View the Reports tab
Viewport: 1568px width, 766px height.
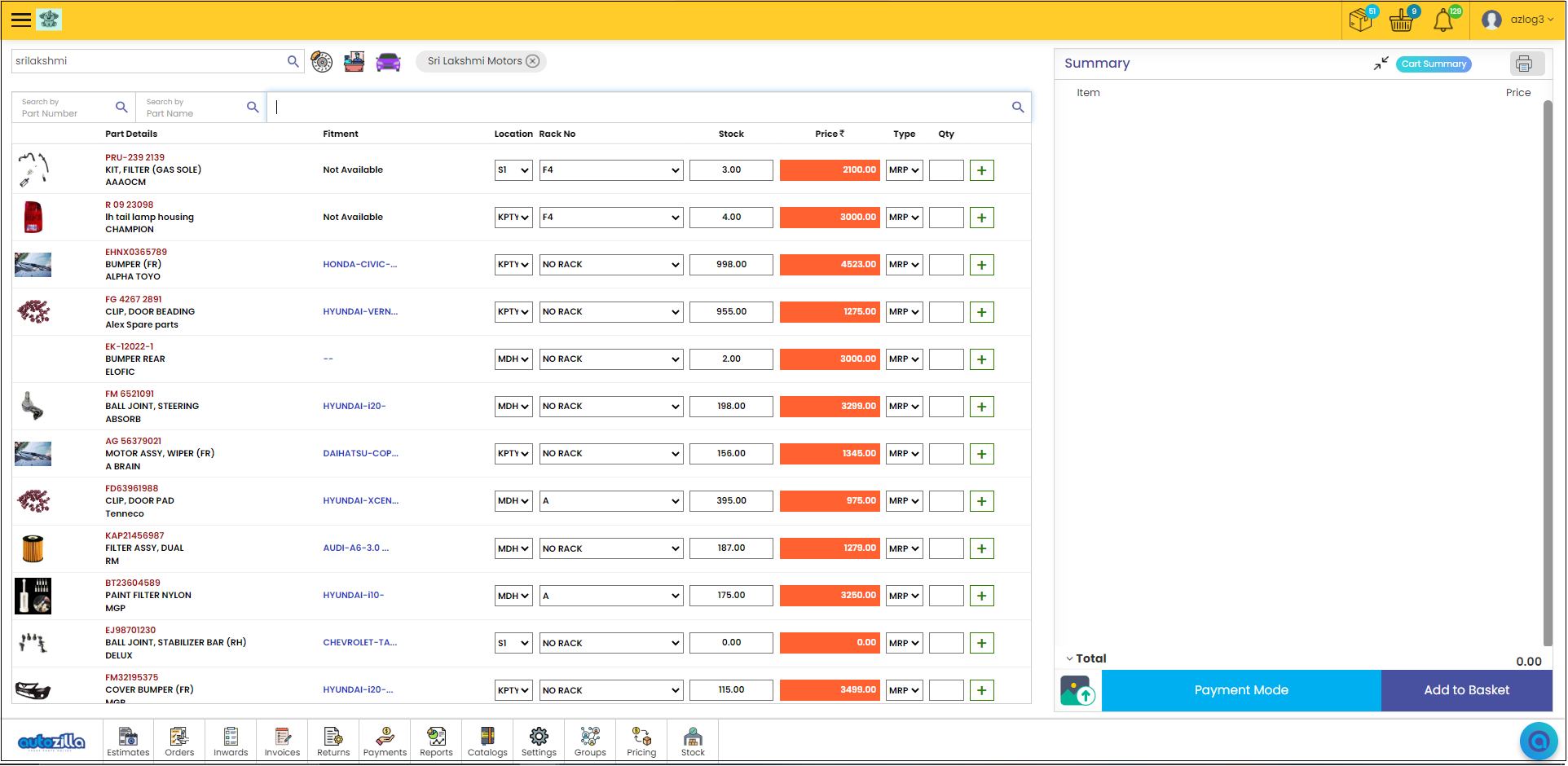click(x=436, y=742)
